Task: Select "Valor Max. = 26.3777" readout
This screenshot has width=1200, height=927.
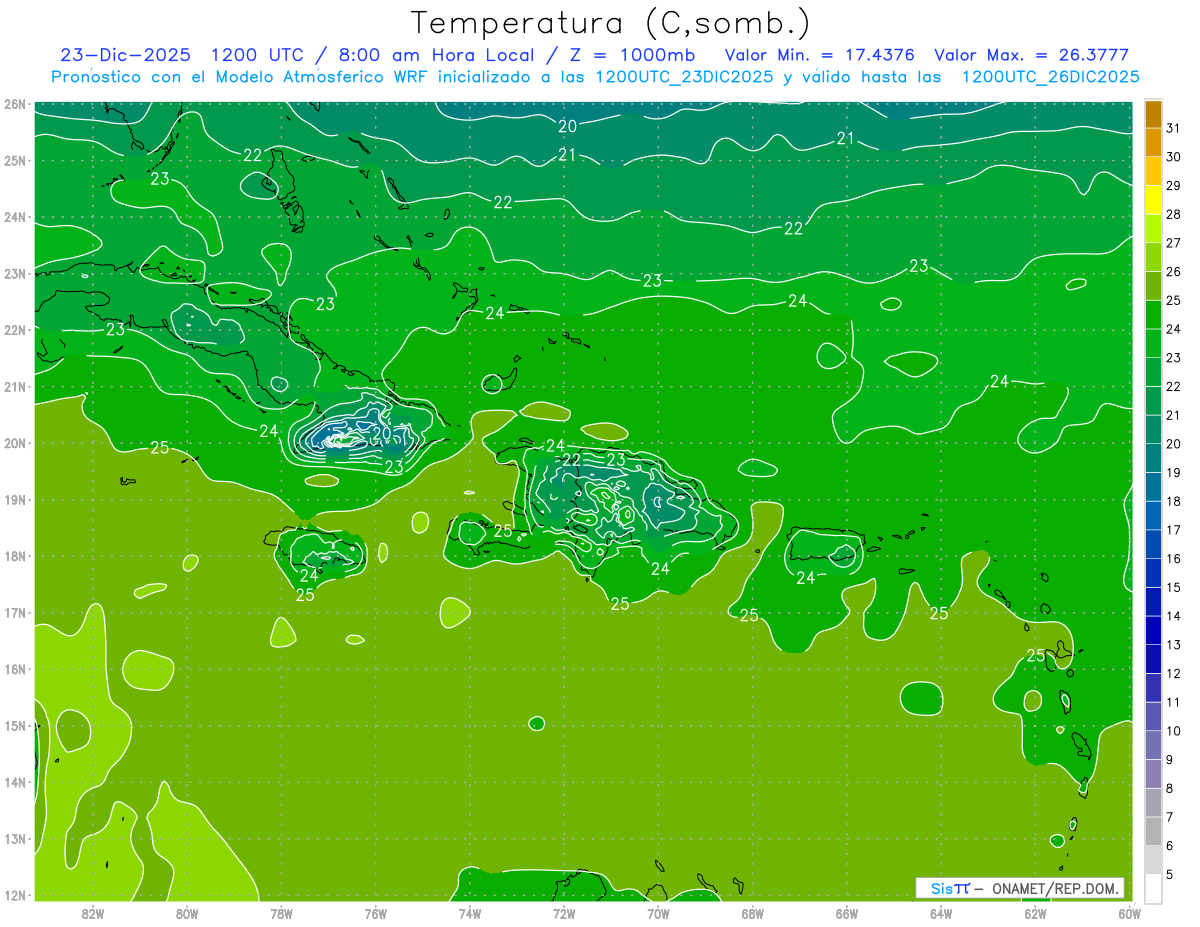Action: [x=1032, y=55]
